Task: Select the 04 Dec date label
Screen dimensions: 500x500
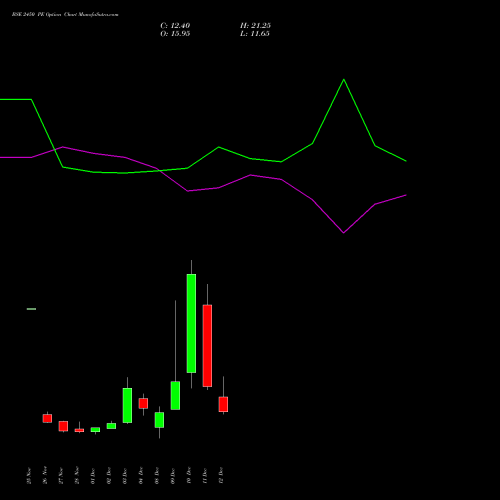Action: (x=141, y=476)
